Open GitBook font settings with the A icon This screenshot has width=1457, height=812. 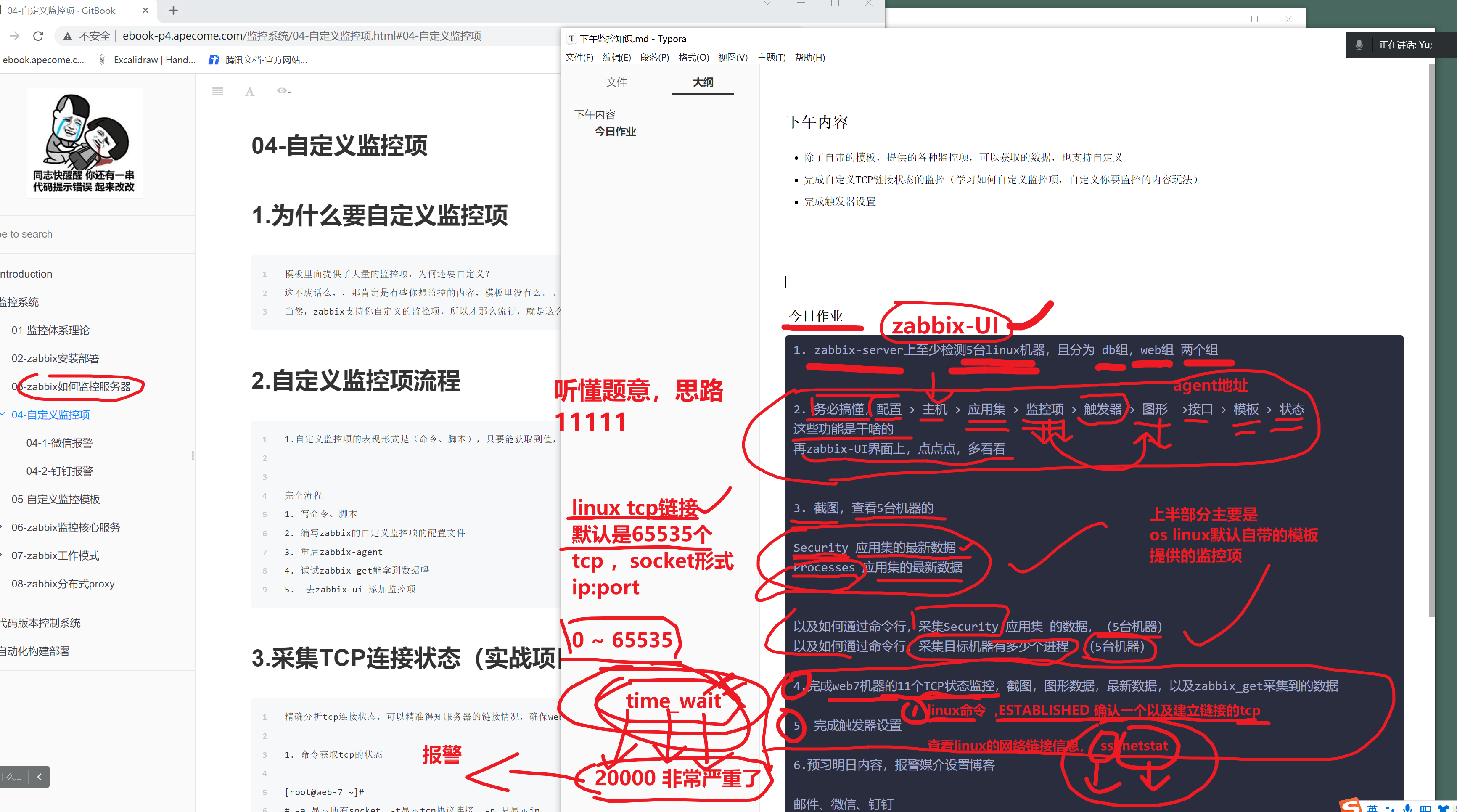tap(249, 92)
